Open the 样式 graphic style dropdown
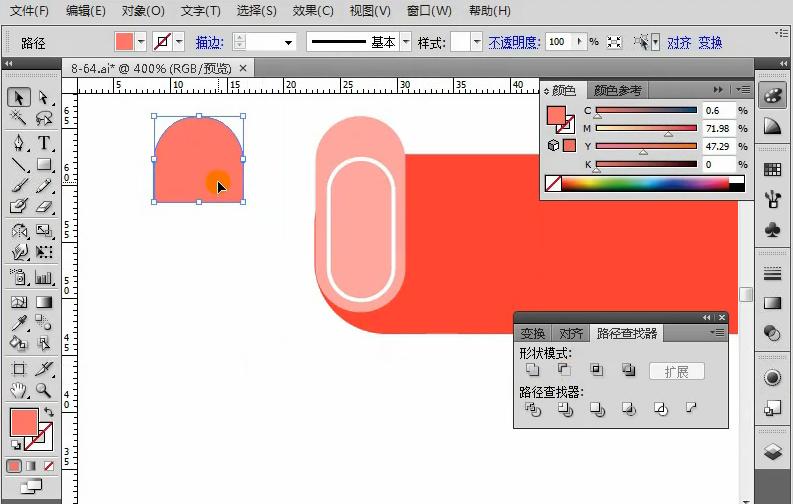Image resolution: width=793 pixels, height=504 pixels. (x=476, y=42)
